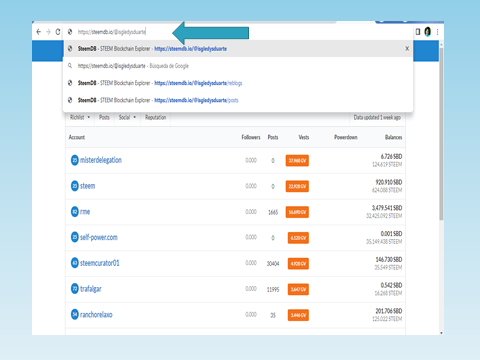Viewport: 480px width, 360px height.
Task: Click the magnifier icon of Google search suggestion
Action: pyautogui.click(x=70, y=66)
